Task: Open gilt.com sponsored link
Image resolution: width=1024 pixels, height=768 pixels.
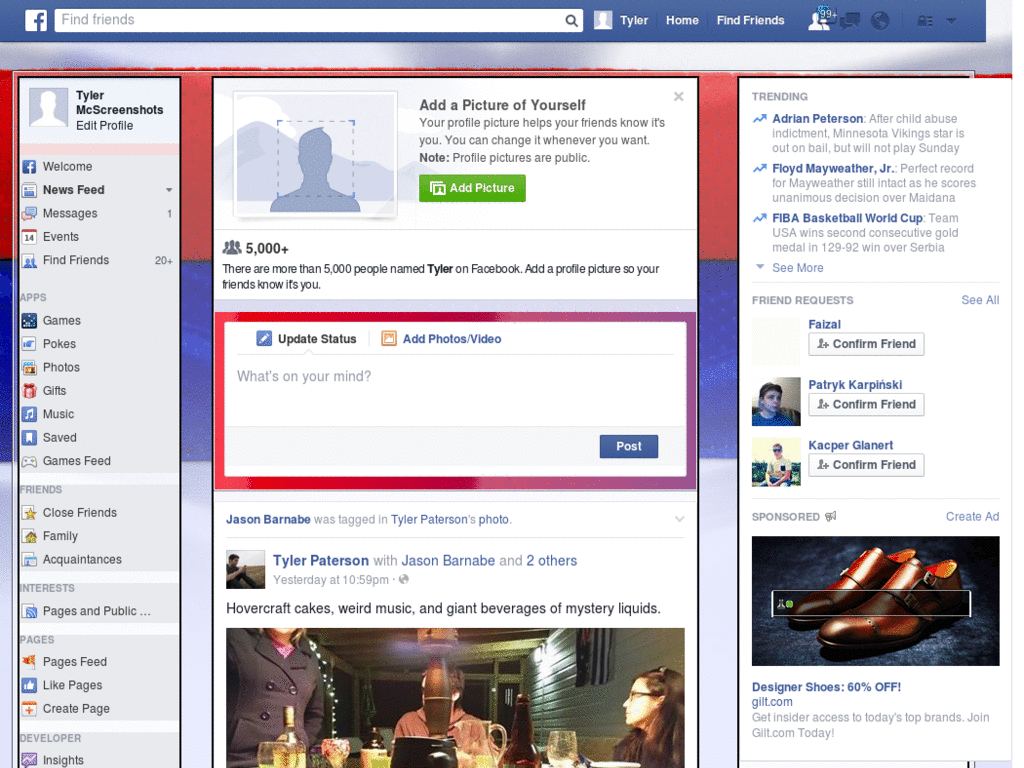Action: (772, 702)
